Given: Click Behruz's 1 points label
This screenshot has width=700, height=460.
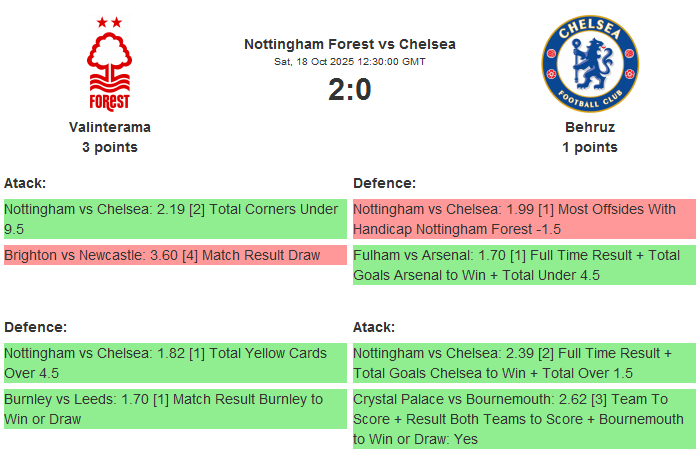Looking at the screenshot, I should 589,147.
